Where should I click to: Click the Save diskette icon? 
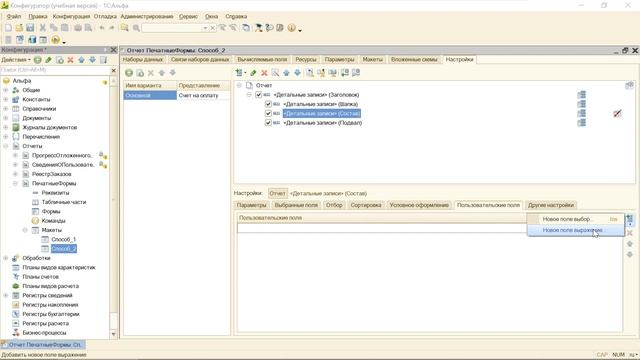30,28
